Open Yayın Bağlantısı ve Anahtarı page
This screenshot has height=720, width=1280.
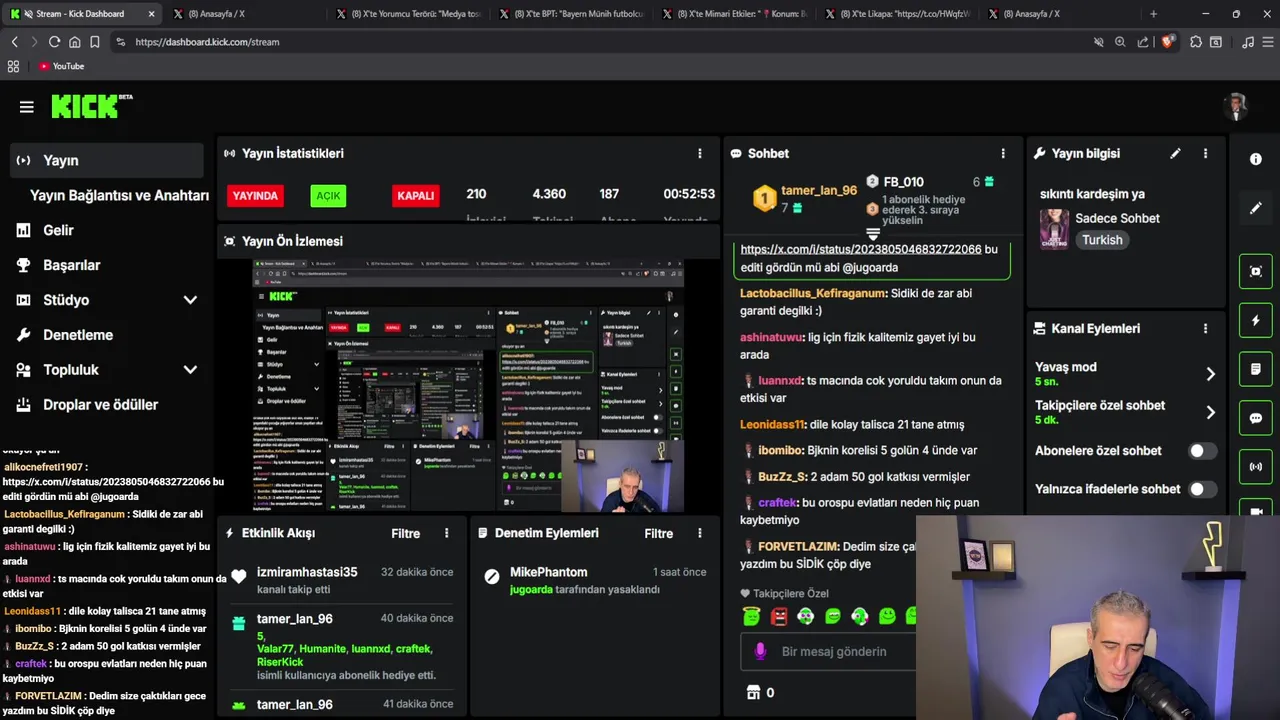[x=119, y=195]
